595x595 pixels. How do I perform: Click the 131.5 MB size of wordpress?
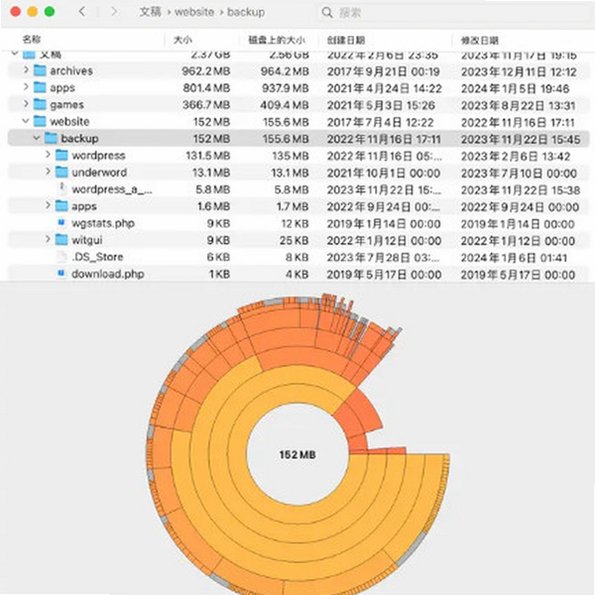(208, 156)
